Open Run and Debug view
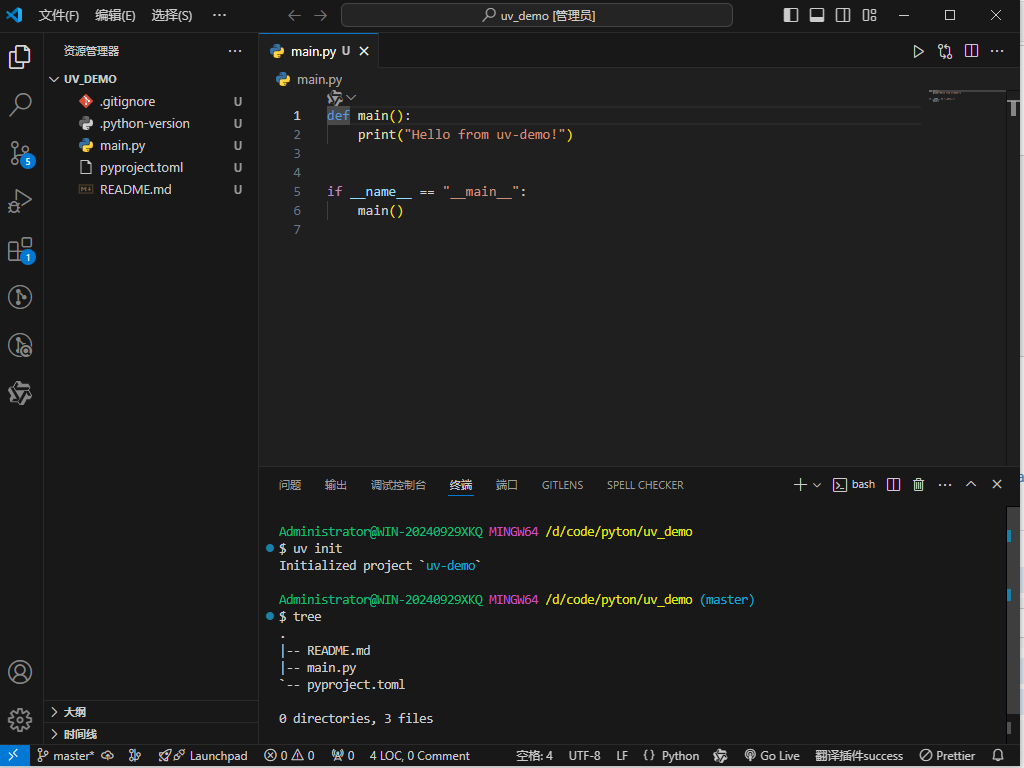The width and height of the screenshot is (1024, 768). pyautogui.click(x=20, y=201)
